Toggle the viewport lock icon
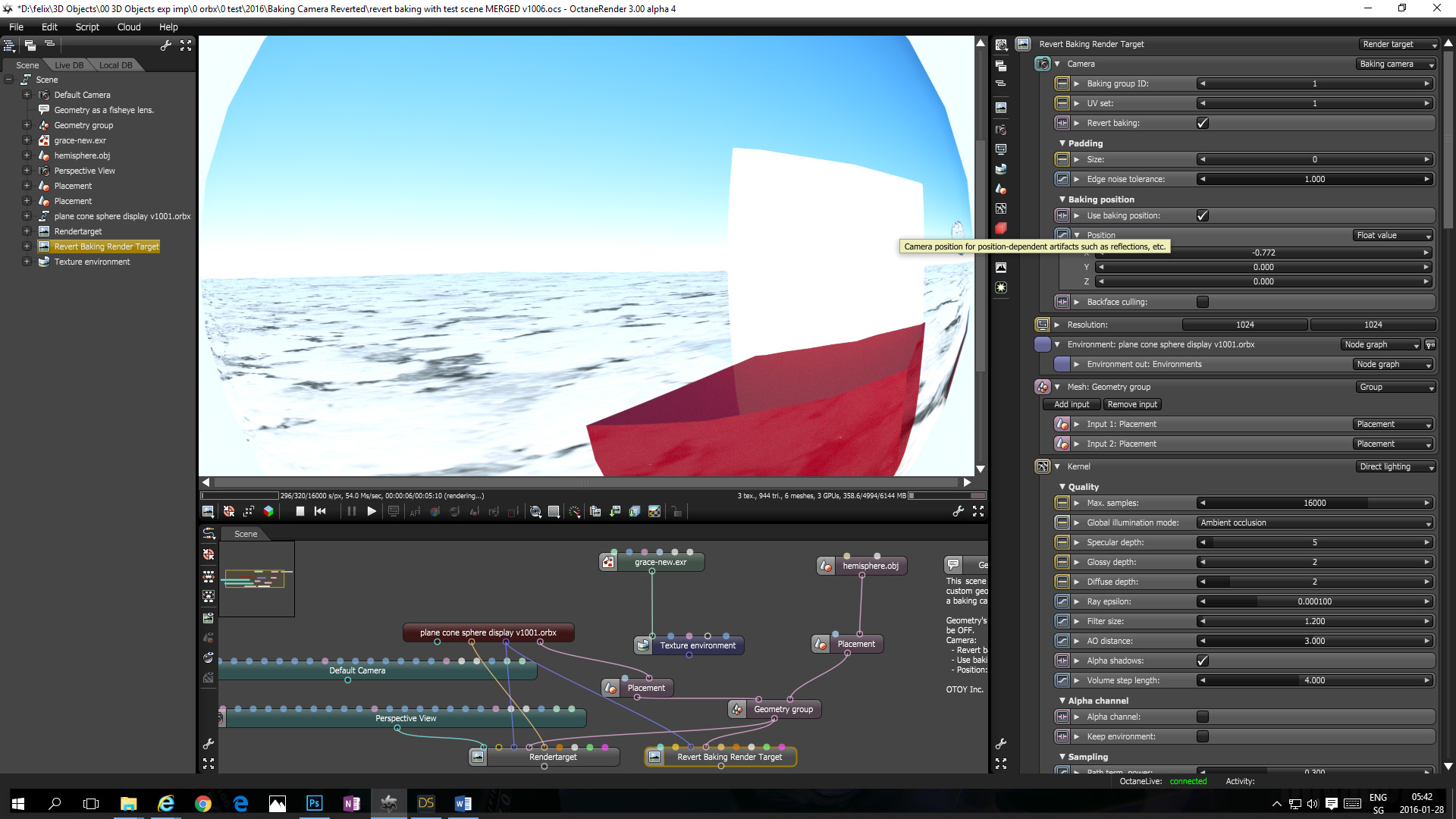The width and height of the screenshot is (1456, 819). (x=677, y=512)
